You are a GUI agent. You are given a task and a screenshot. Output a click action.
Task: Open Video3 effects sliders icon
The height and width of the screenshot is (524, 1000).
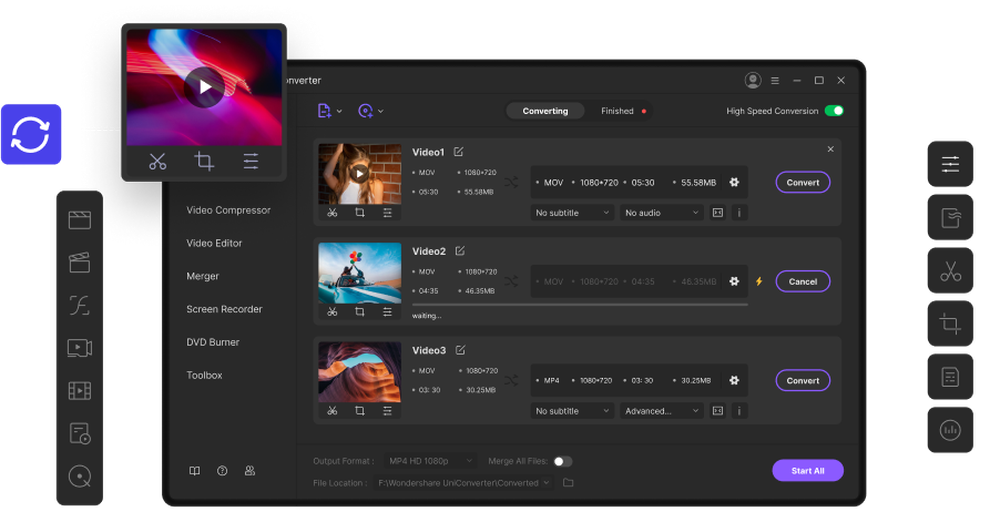[387, 411]
